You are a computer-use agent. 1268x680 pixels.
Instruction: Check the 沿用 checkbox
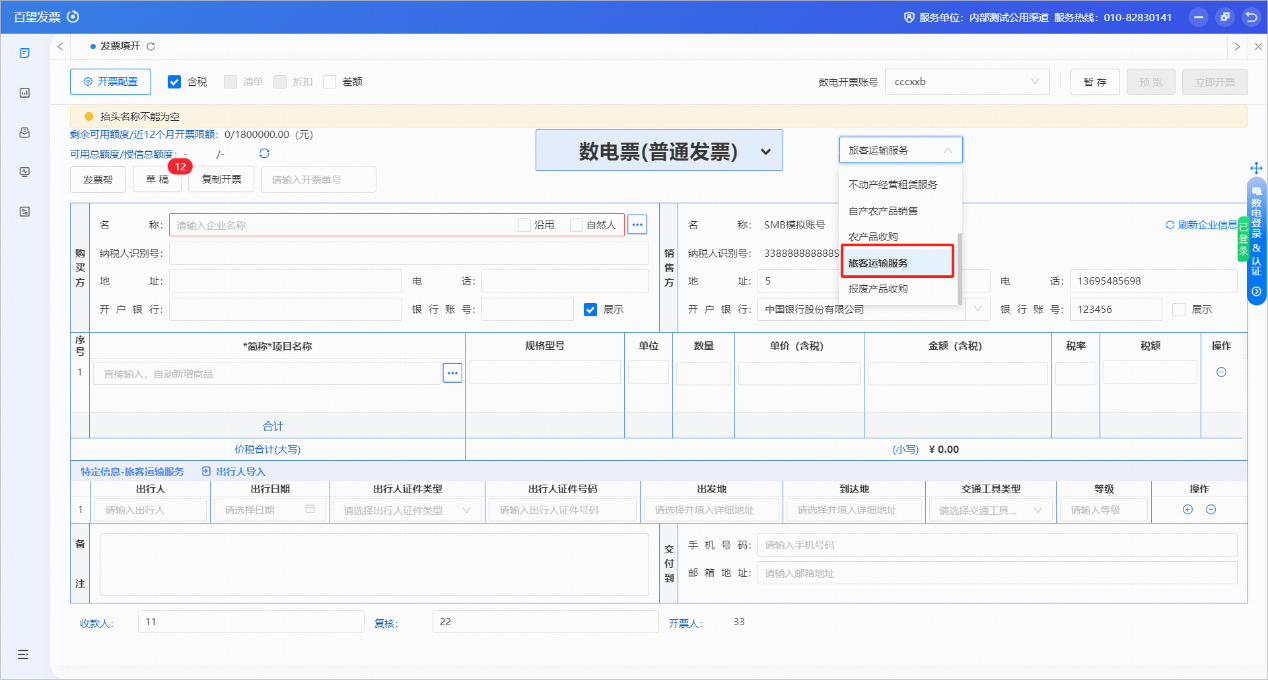(x=524, y=225)
